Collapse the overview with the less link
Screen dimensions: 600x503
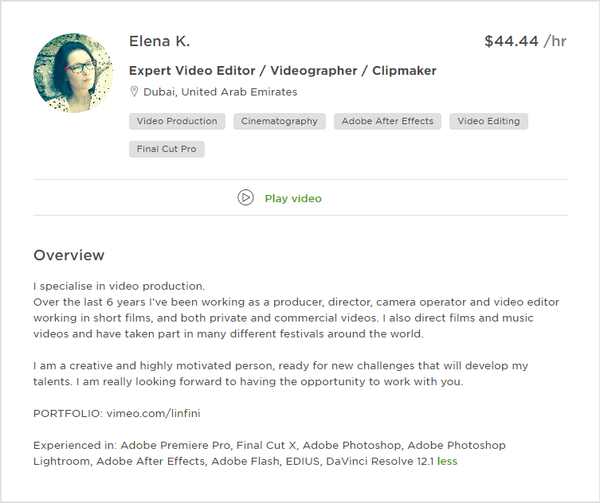pyautogui.click(x=447, y=462)
